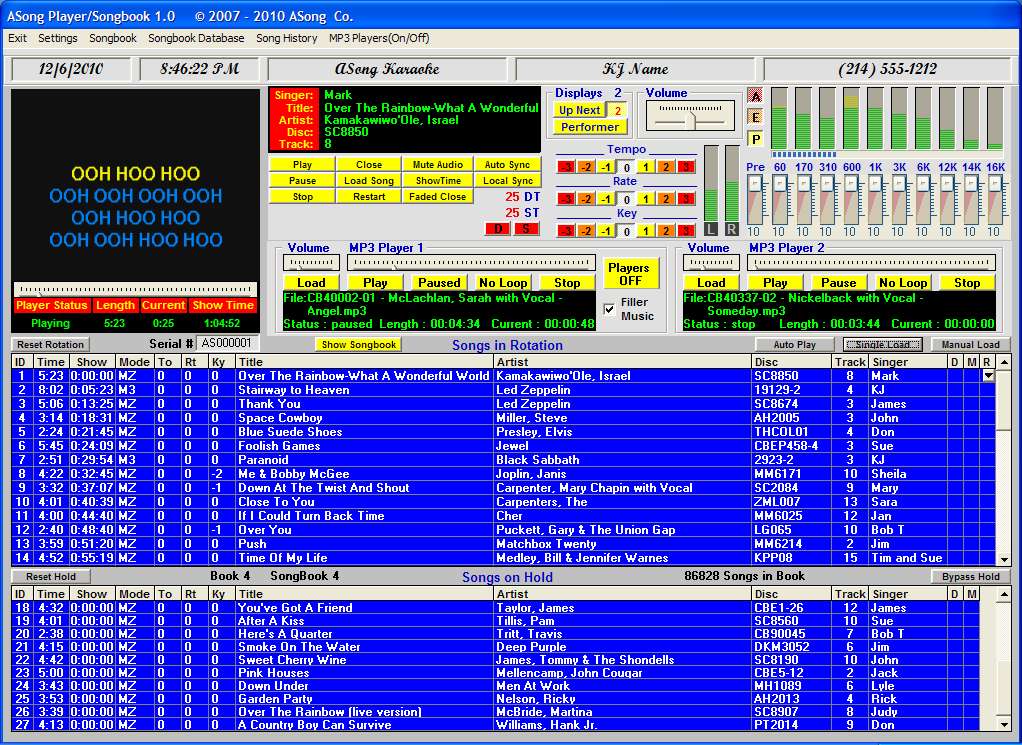Click the E button beside equalizer
Viewport: 1022px width, 745px height.
755,116
